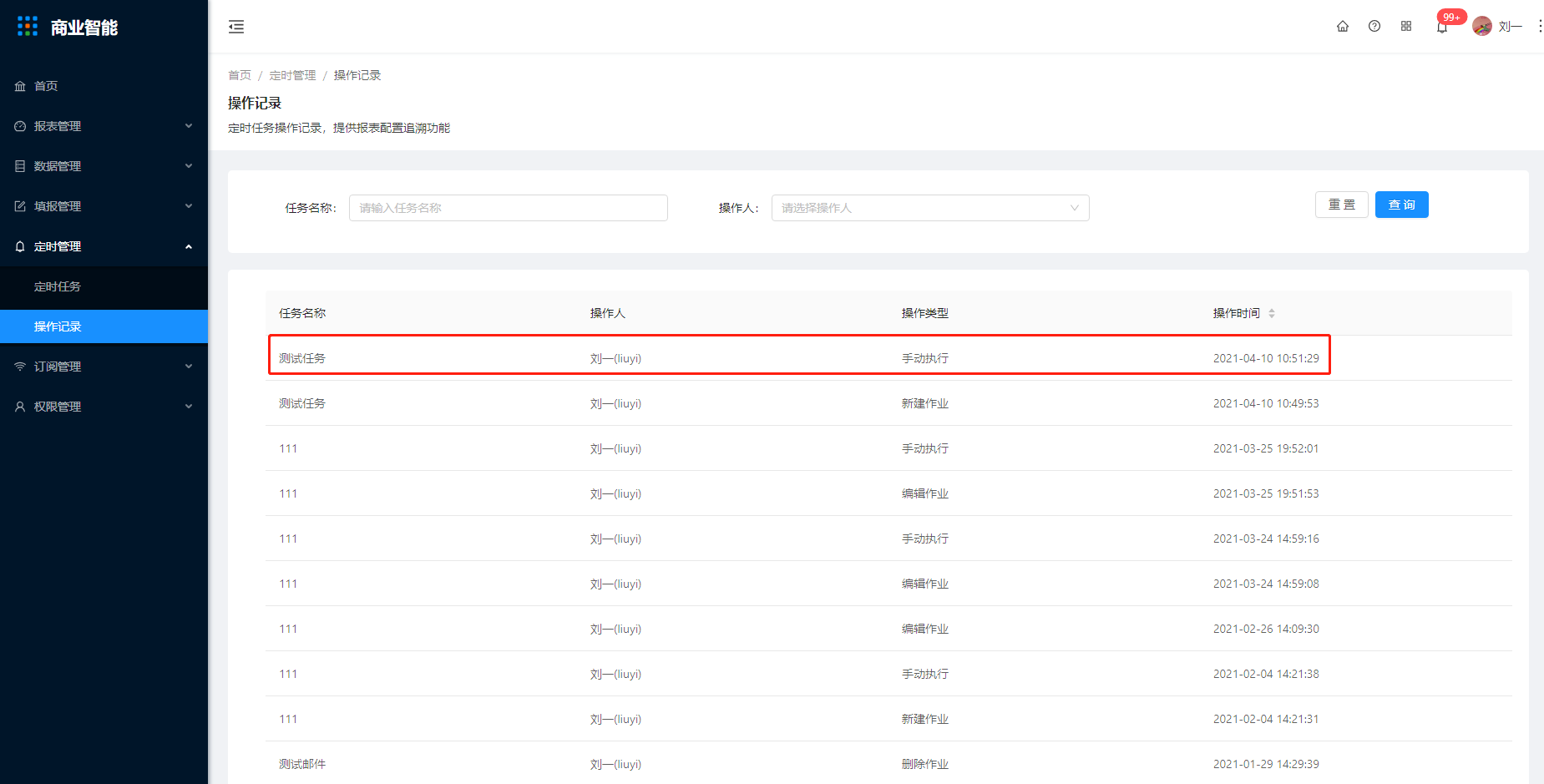This screenshot has height=784, width=1544.
Task: Click the 报表管理 dashboard icon
Action: [20, 126]
